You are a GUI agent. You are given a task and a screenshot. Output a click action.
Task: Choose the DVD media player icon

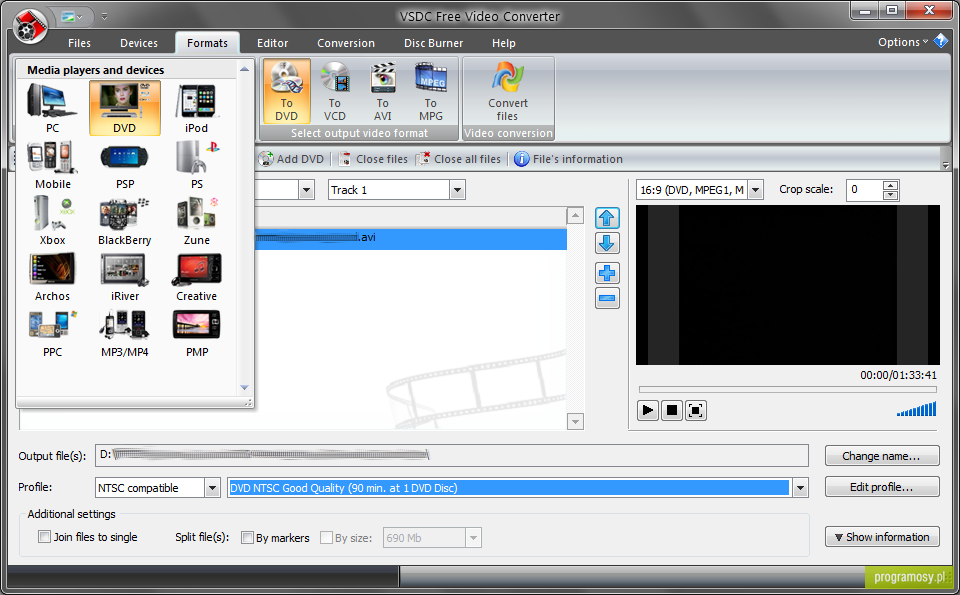pos(125,109)
